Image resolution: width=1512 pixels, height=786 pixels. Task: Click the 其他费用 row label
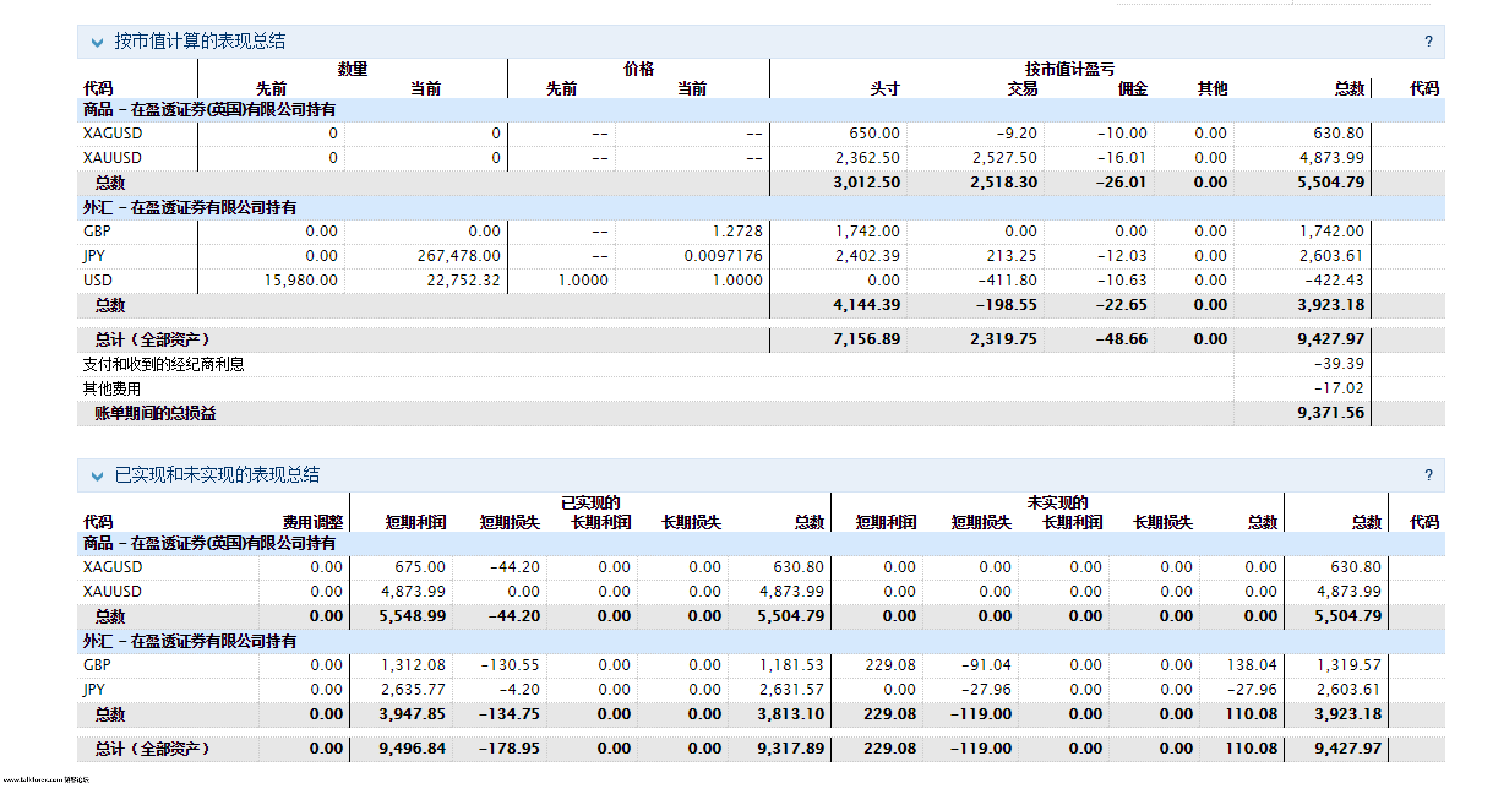click(112, 389)
